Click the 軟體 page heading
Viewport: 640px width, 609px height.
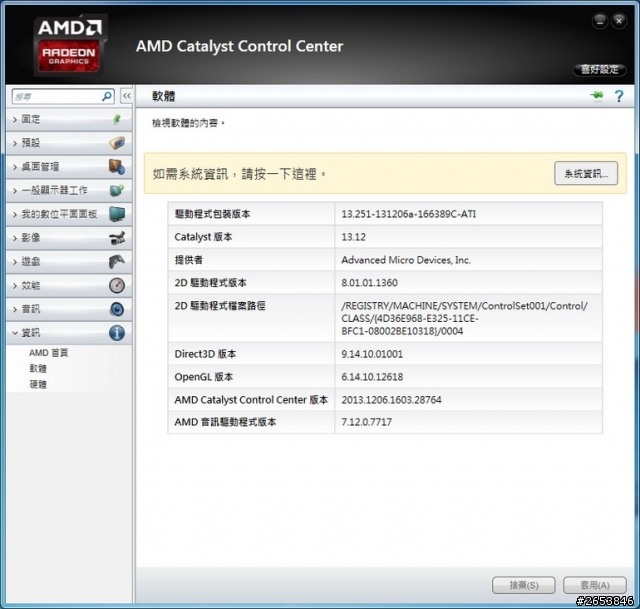point(163,96)
